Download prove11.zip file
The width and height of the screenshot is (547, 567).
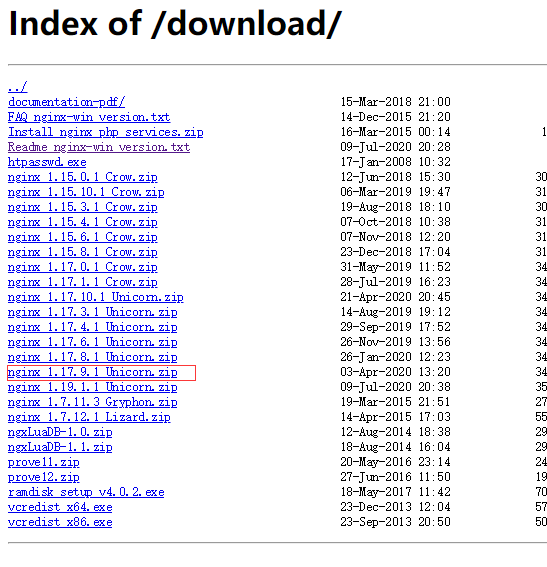click(44, 462)
